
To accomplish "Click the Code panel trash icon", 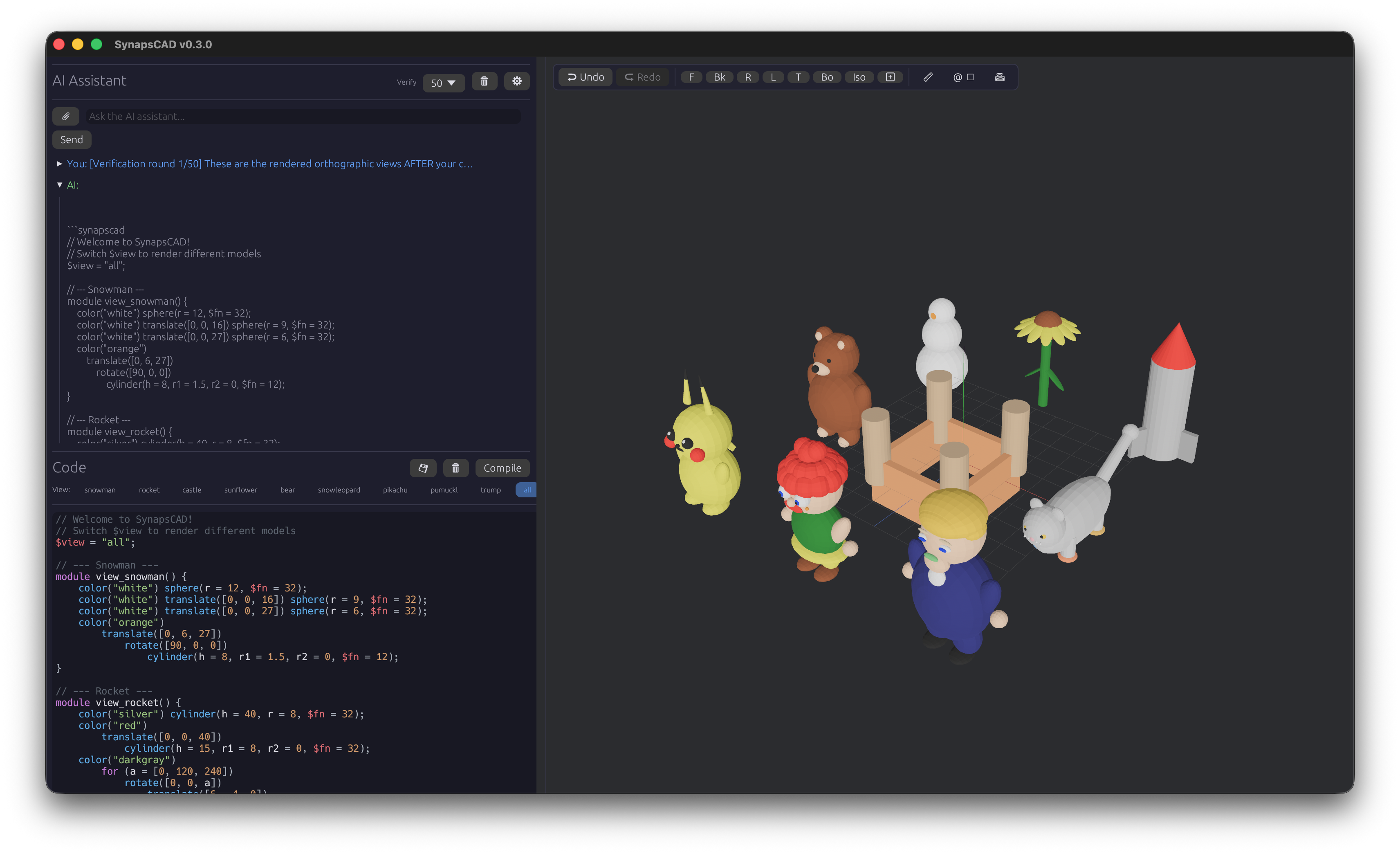I will pos(455,468).
